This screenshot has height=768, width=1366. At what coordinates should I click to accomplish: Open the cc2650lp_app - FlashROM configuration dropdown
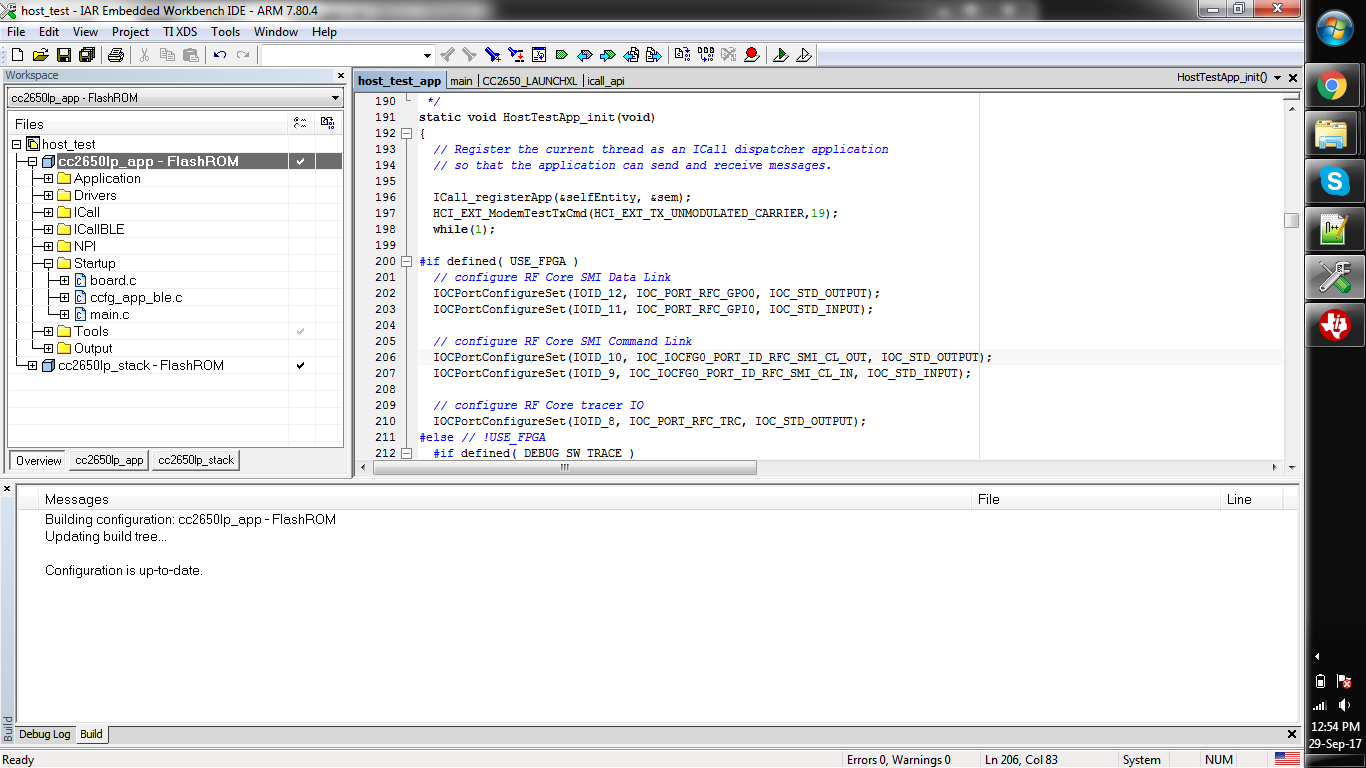tap(338, 97)
